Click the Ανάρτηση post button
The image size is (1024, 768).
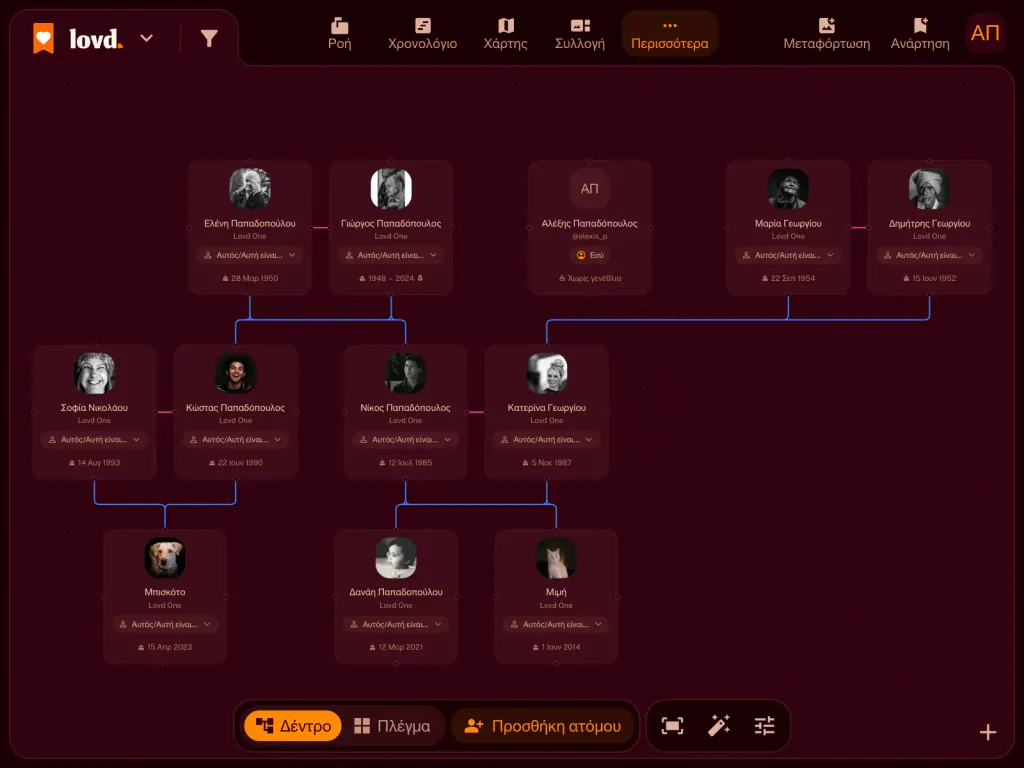pos(920,34)
